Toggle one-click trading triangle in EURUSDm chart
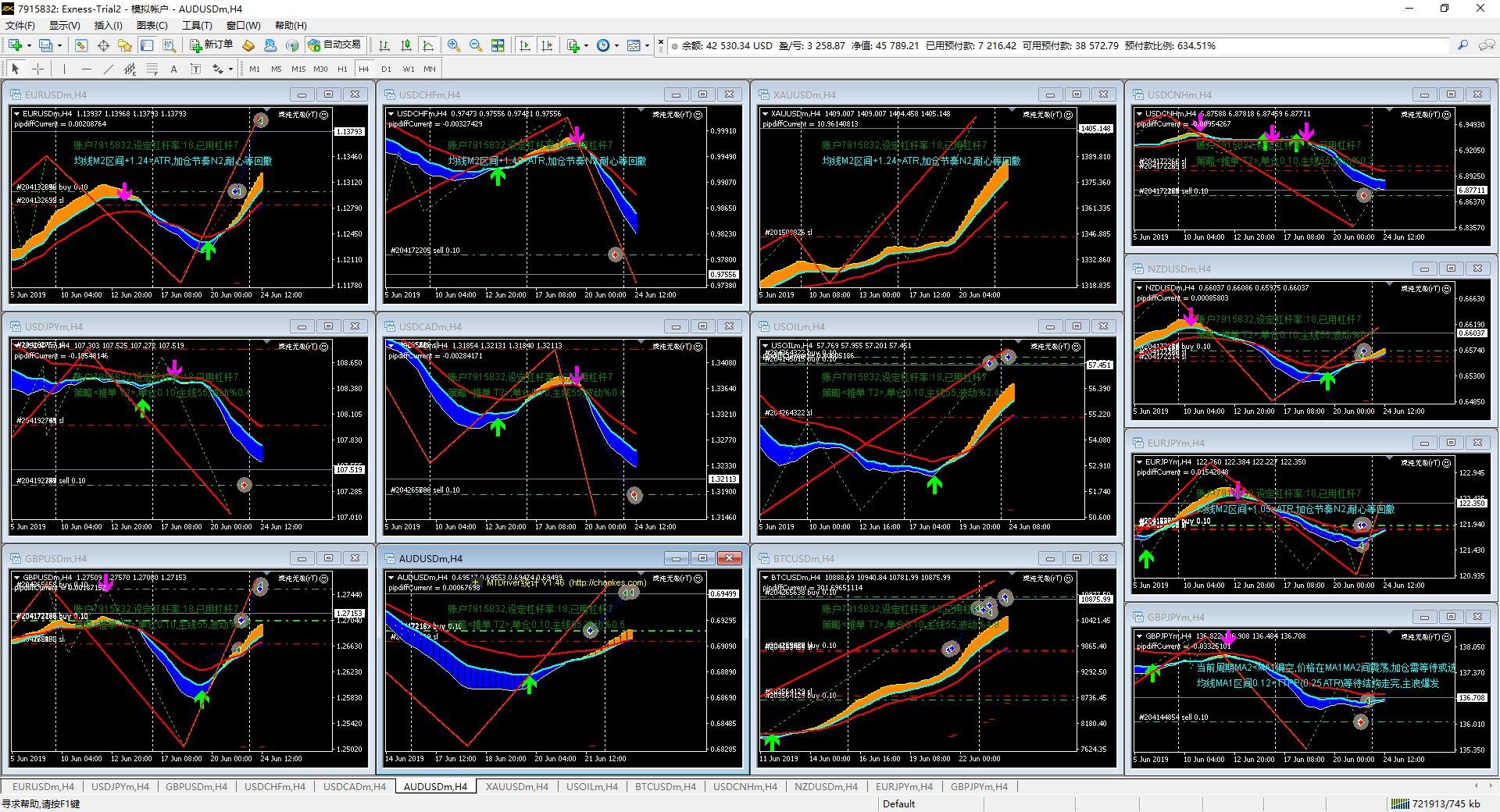The image size is (1500, 812). pyautogui.click(x=17, y=113)
